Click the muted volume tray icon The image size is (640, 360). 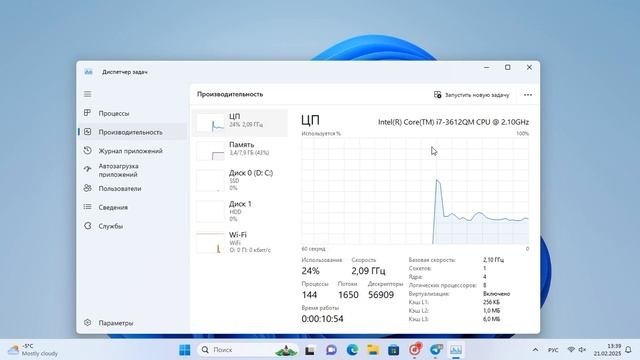[x=582, y=350]
